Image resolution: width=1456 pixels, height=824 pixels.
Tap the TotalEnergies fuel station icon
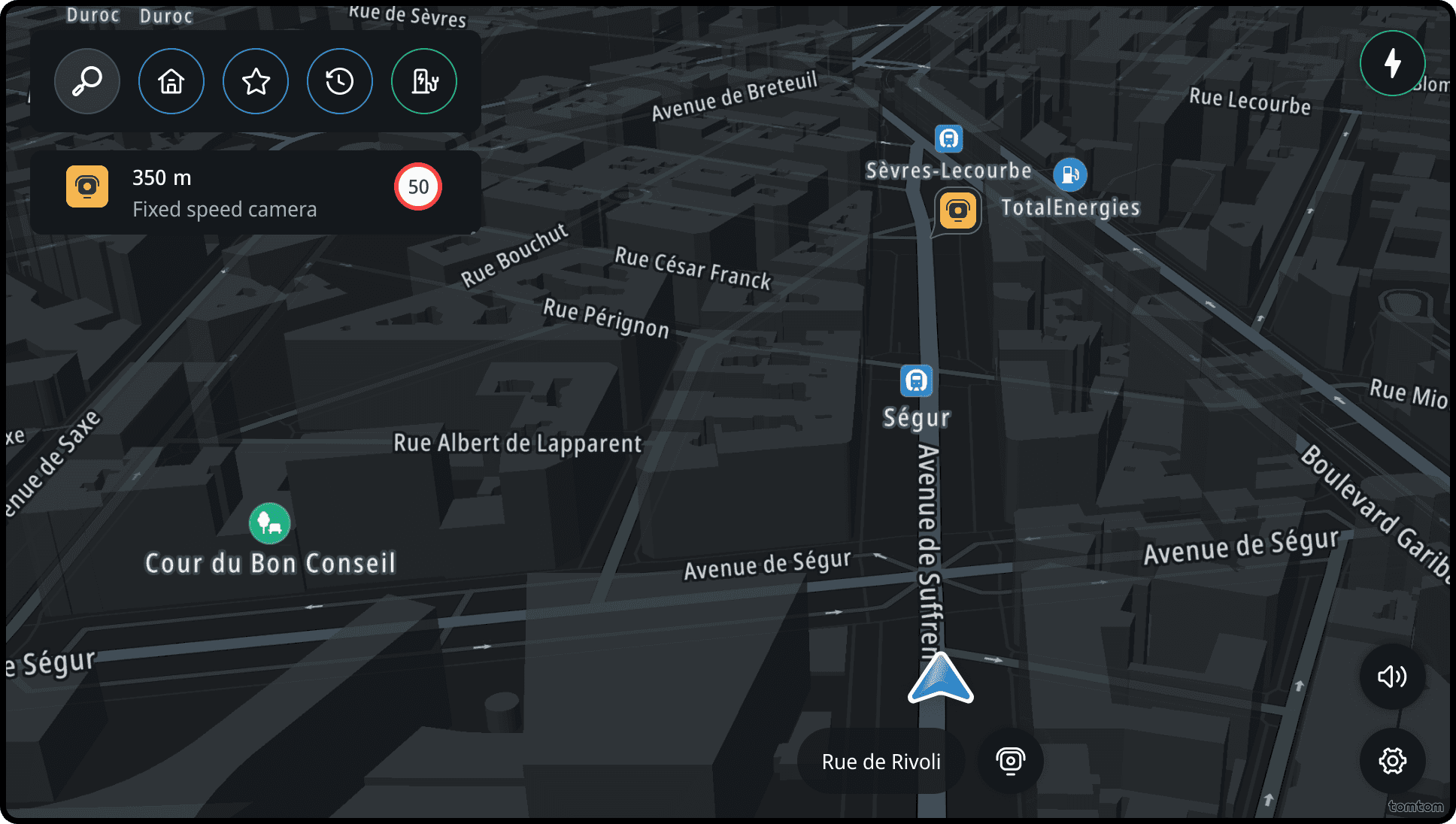(x=1069, y=175)
